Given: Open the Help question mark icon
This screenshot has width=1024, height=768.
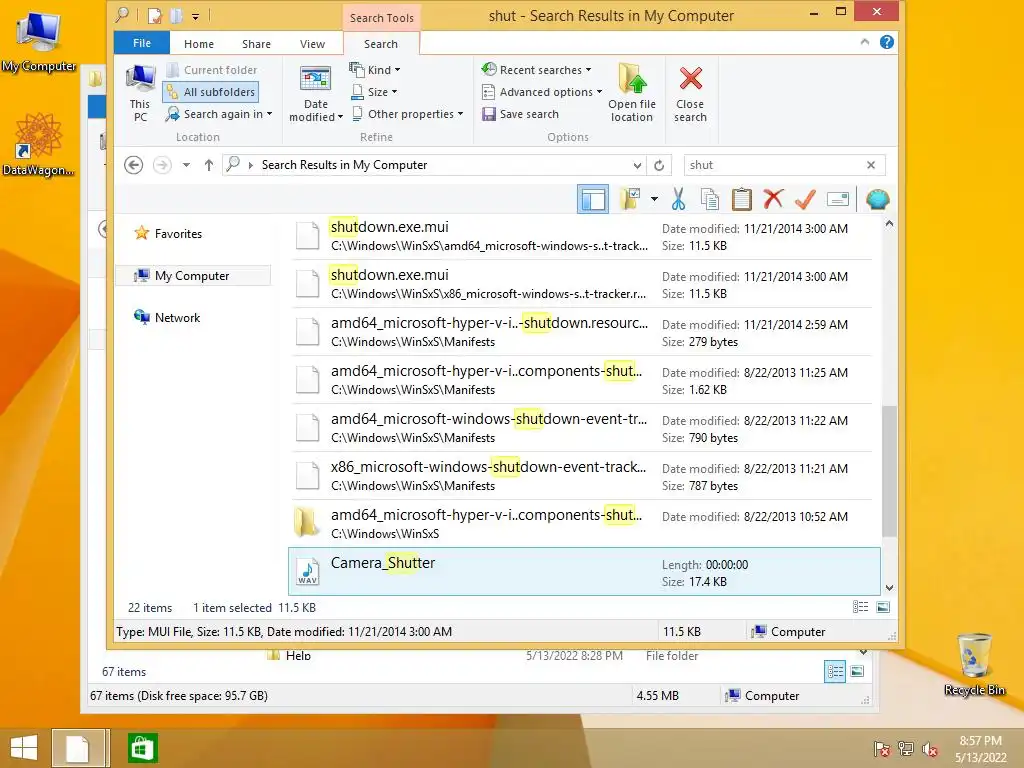Looking at the screenshot, I should click(x=886, y=42).
